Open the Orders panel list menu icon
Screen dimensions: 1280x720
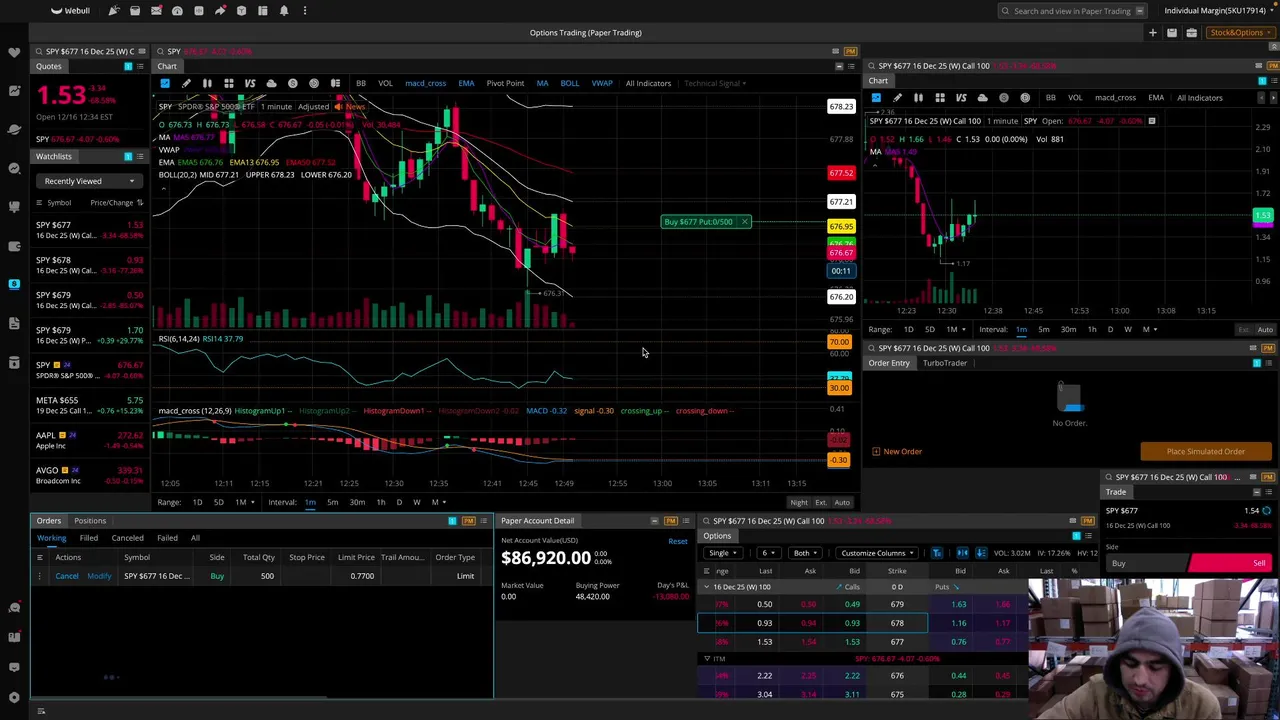[x=484, y=521]
